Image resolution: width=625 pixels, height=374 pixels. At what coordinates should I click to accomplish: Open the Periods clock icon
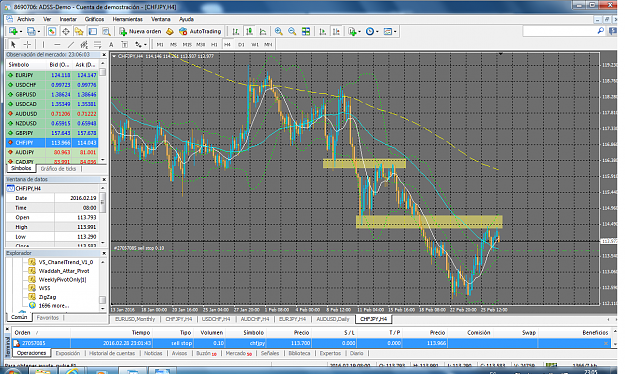coord(370,31)
